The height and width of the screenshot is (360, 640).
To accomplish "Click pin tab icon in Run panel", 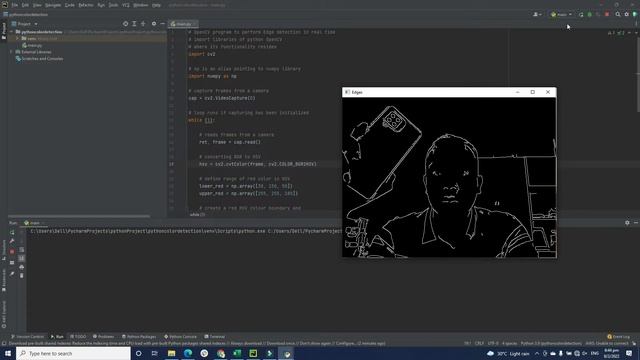I will [12, 273].
